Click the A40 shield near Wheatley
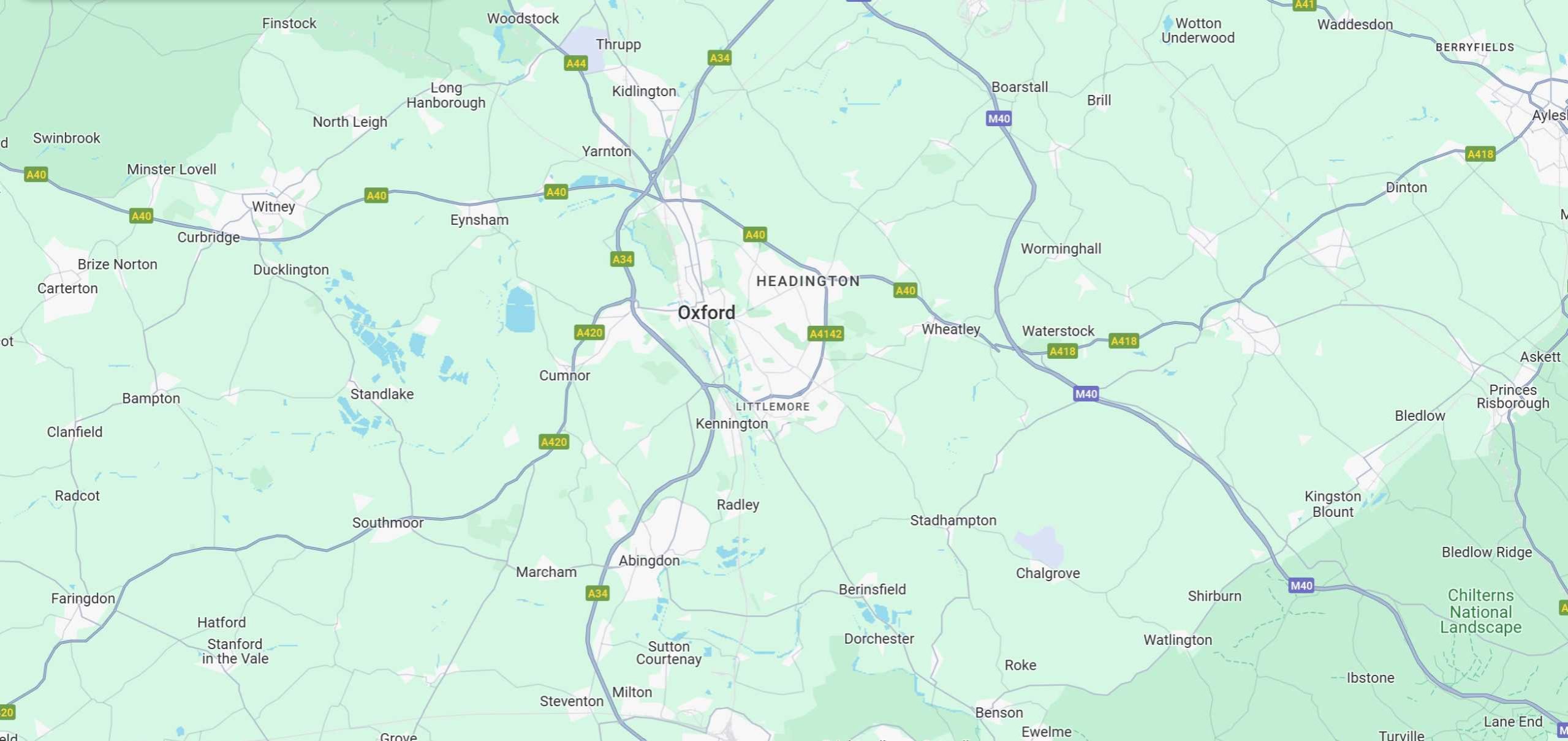Viewport: 1568px width, 741px height. click(x=905, y=290)
